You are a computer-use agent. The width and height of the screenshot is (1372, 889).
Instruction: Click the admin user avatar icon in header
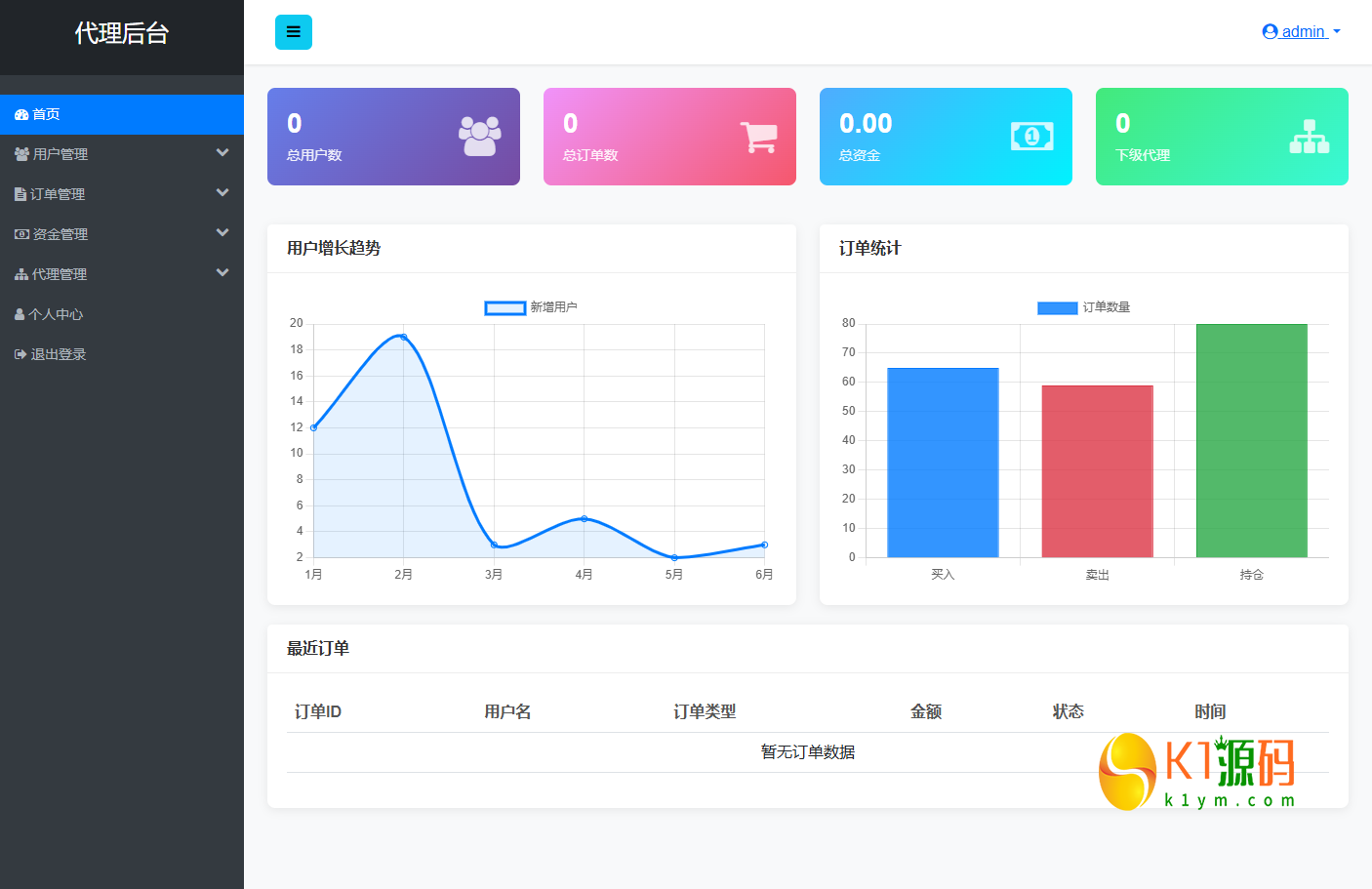point(1269,30)
